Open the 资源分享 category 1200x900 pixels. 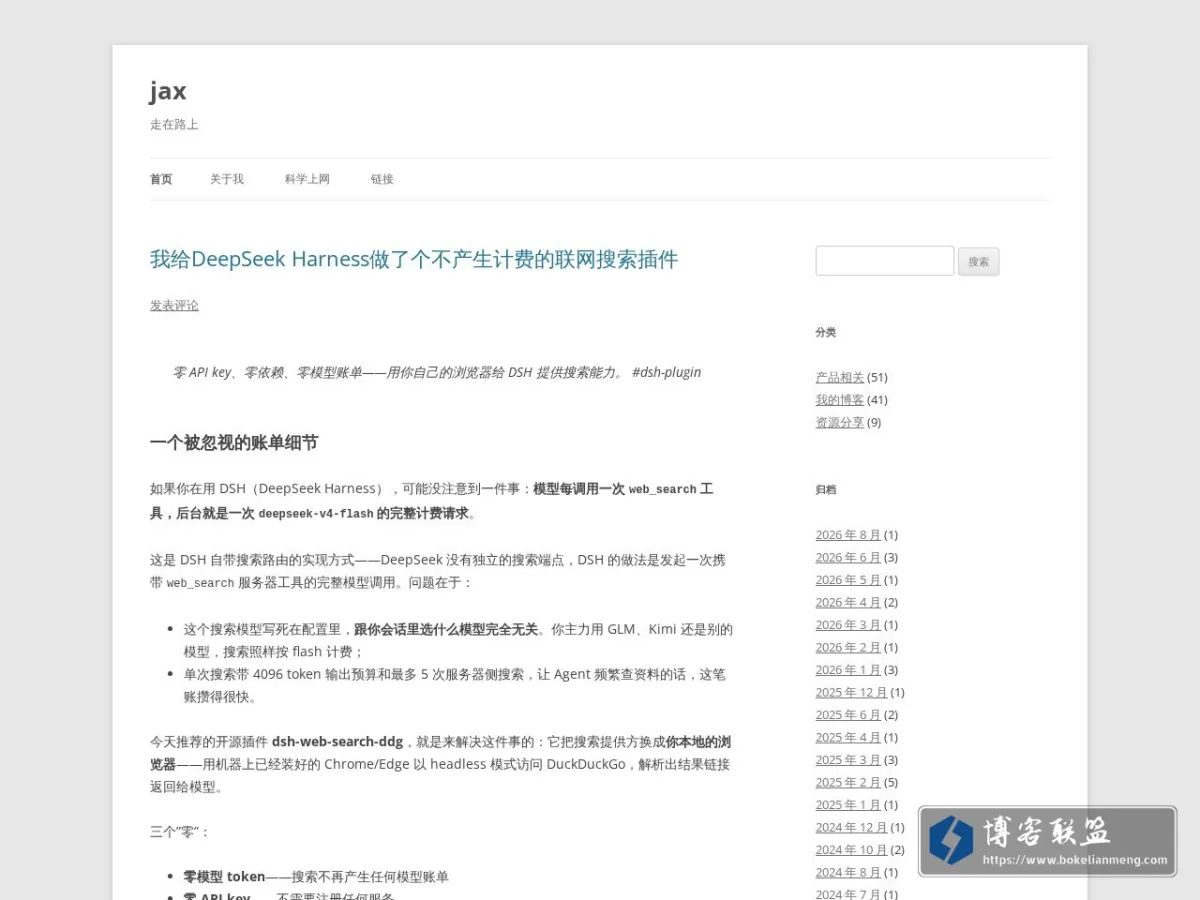point(840,422)
